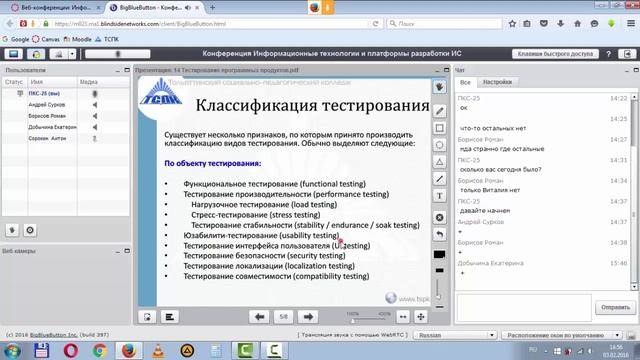Image resolution: width=640 pixels, height=360 pixels.
Task: Adjust the presentation zoom slider
Action: 368,318
